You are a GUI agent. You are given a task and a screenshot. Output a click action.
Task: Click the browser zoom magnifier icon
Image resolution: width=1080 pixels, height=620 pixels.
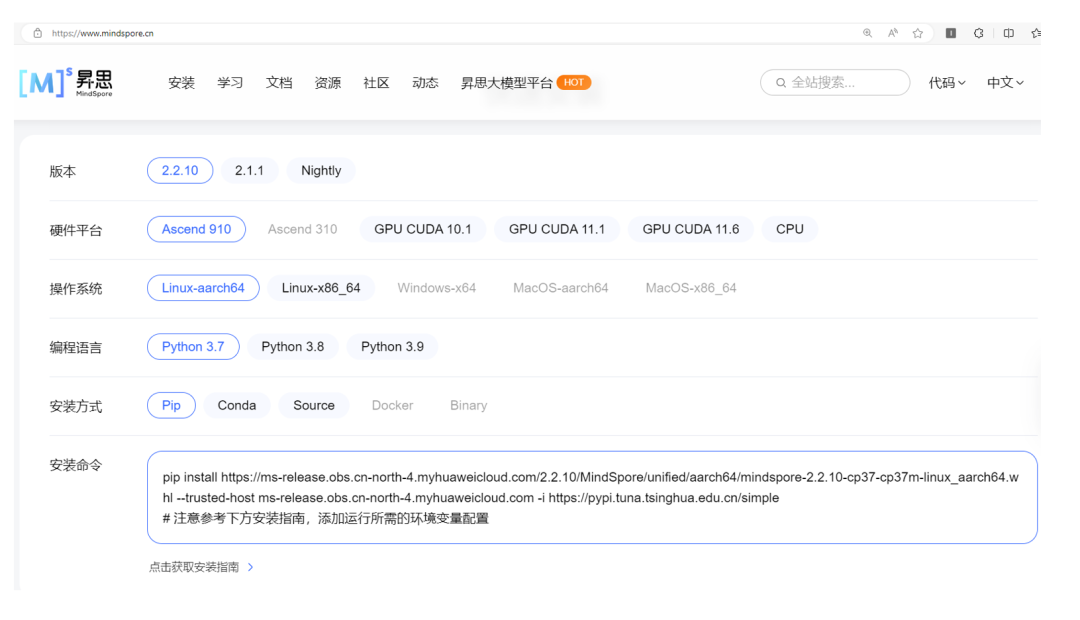pos(867,33)
